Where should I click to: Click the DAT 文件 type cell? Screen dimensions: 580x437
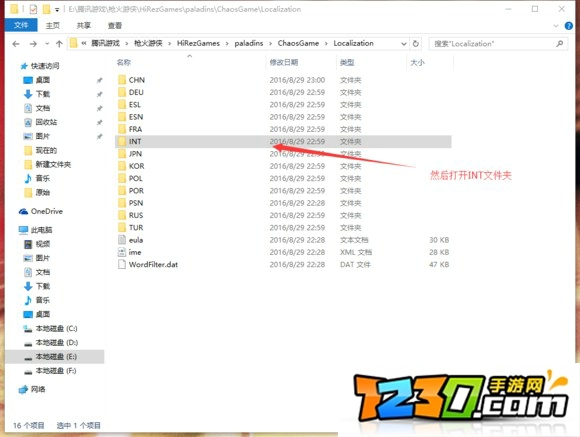355,264
